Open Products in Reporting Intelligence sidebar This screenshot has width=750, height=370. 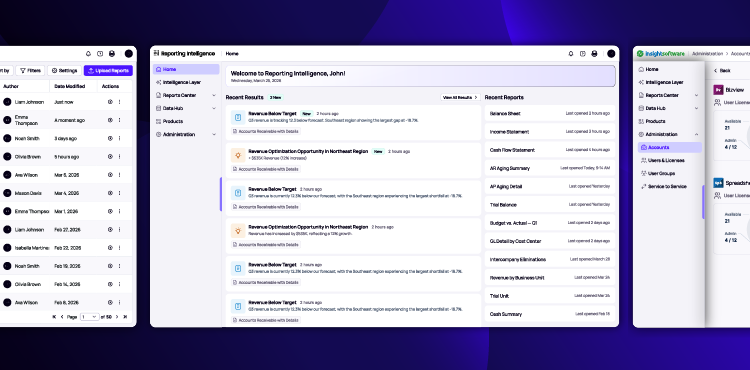(x=186, y=121)
